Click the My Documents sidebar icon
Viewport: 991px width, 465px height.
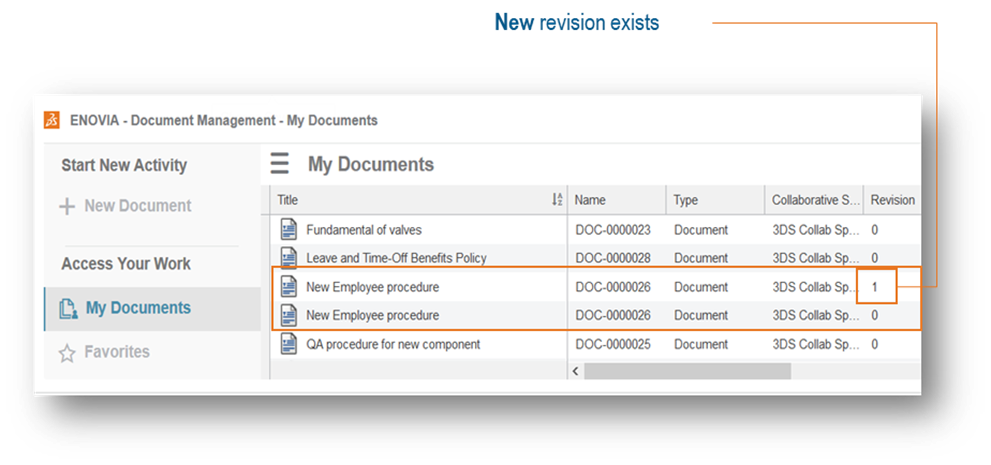68,309
